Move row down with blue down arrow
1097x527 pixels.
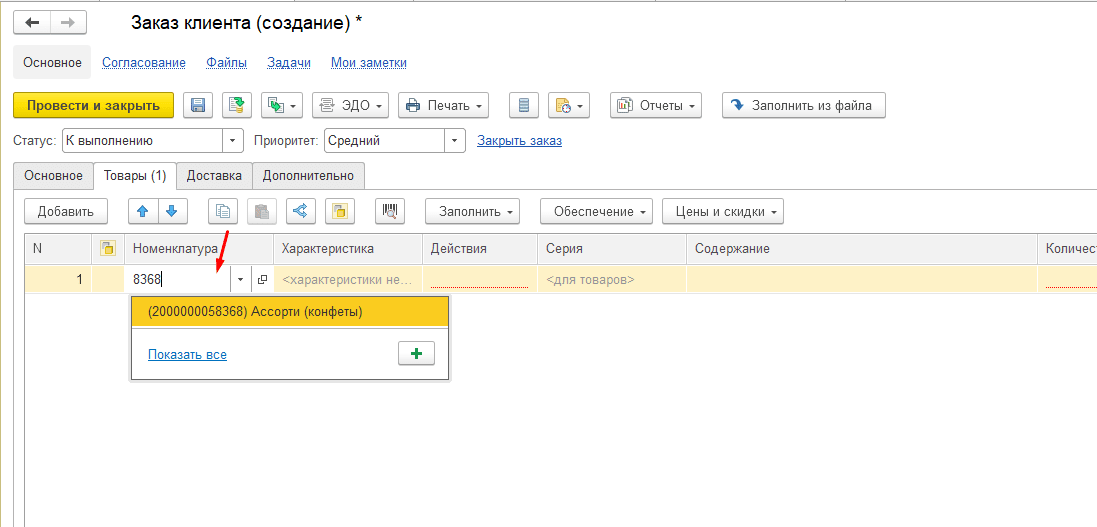(x=172, y=211)
